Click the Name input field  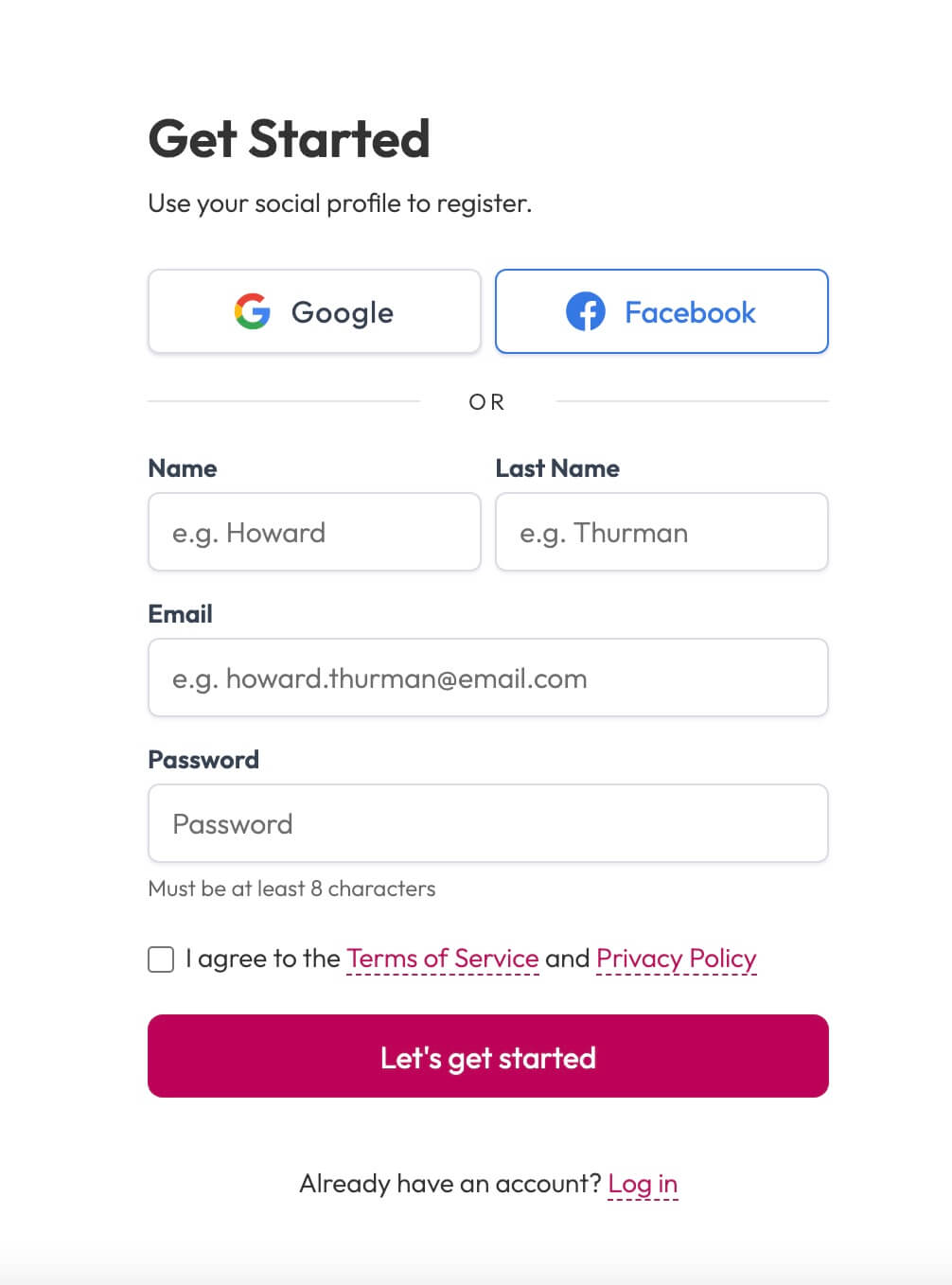(x=314, y=532)
